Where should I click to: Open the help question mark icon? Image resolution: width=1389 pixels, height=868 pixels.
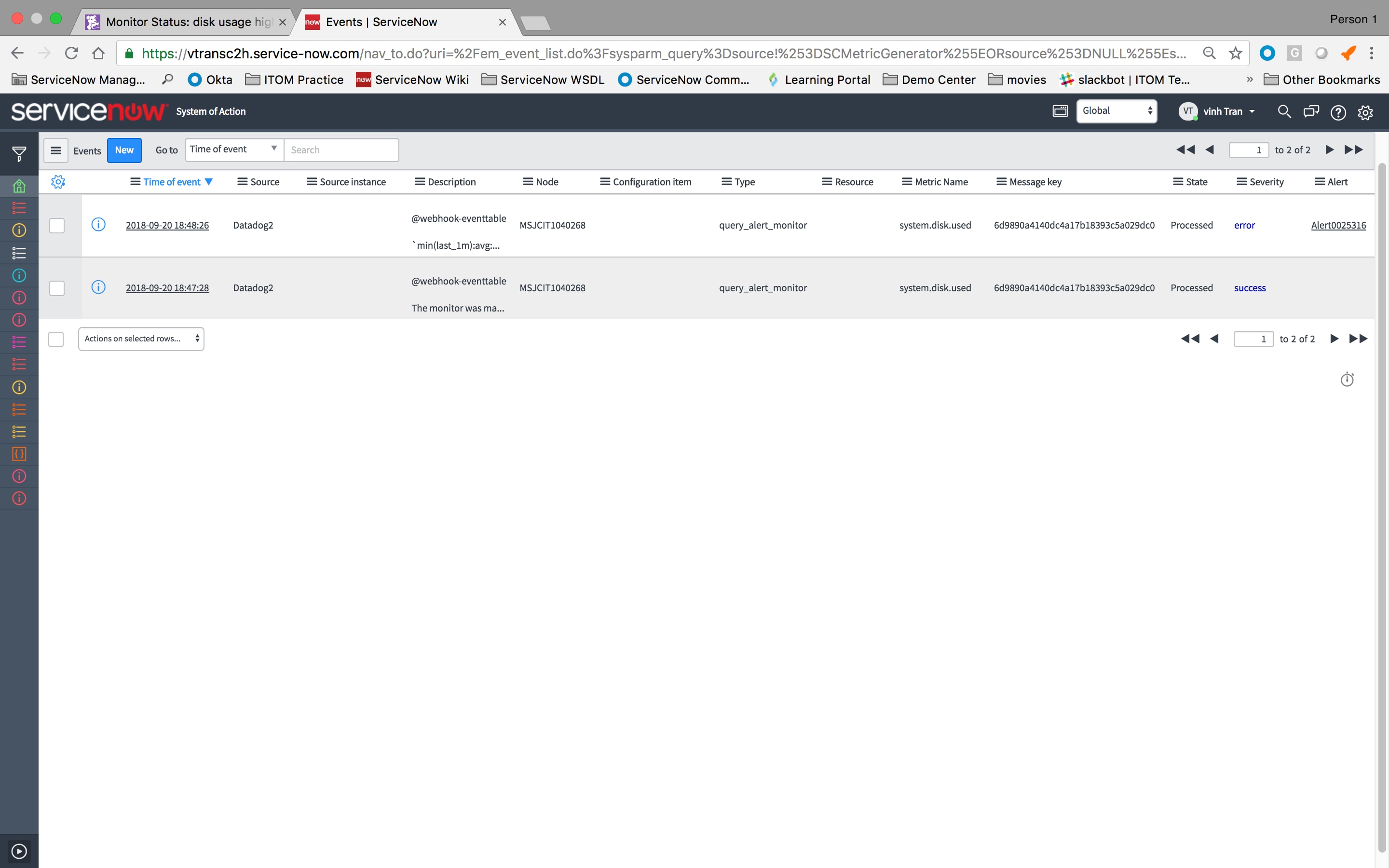tap(1338, 112)
